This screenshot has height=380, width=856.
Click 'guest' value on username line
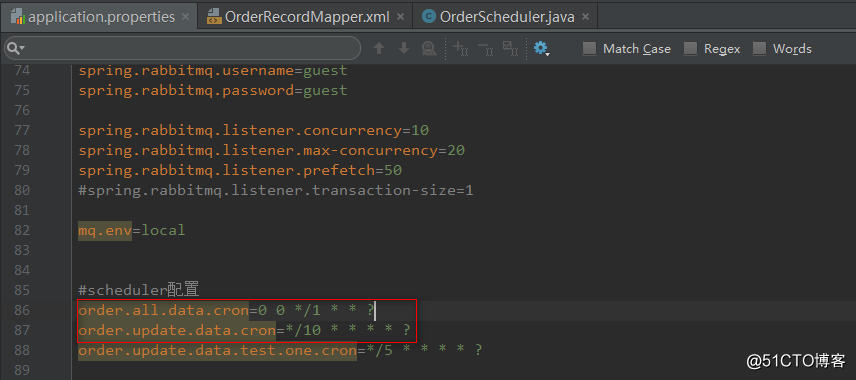pos(325,70)
